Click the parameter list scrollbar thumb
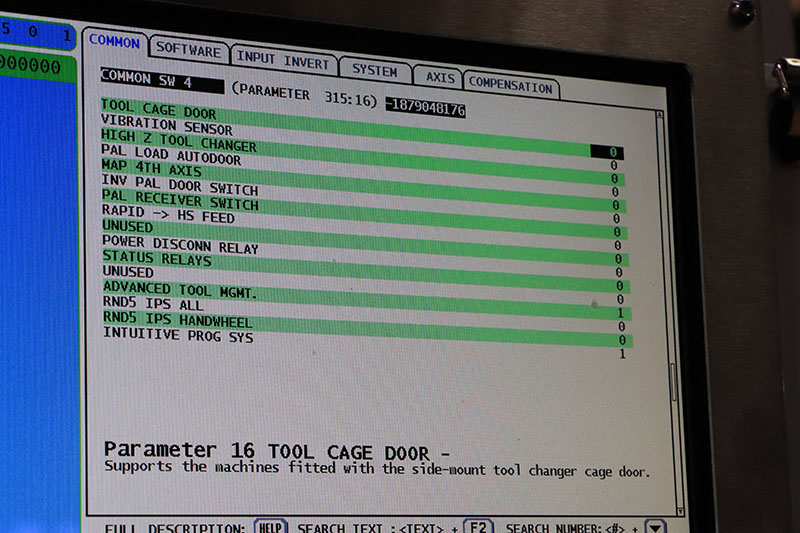Image resolution: width=800 pixels, height=533 pixels. coord(673,382)
